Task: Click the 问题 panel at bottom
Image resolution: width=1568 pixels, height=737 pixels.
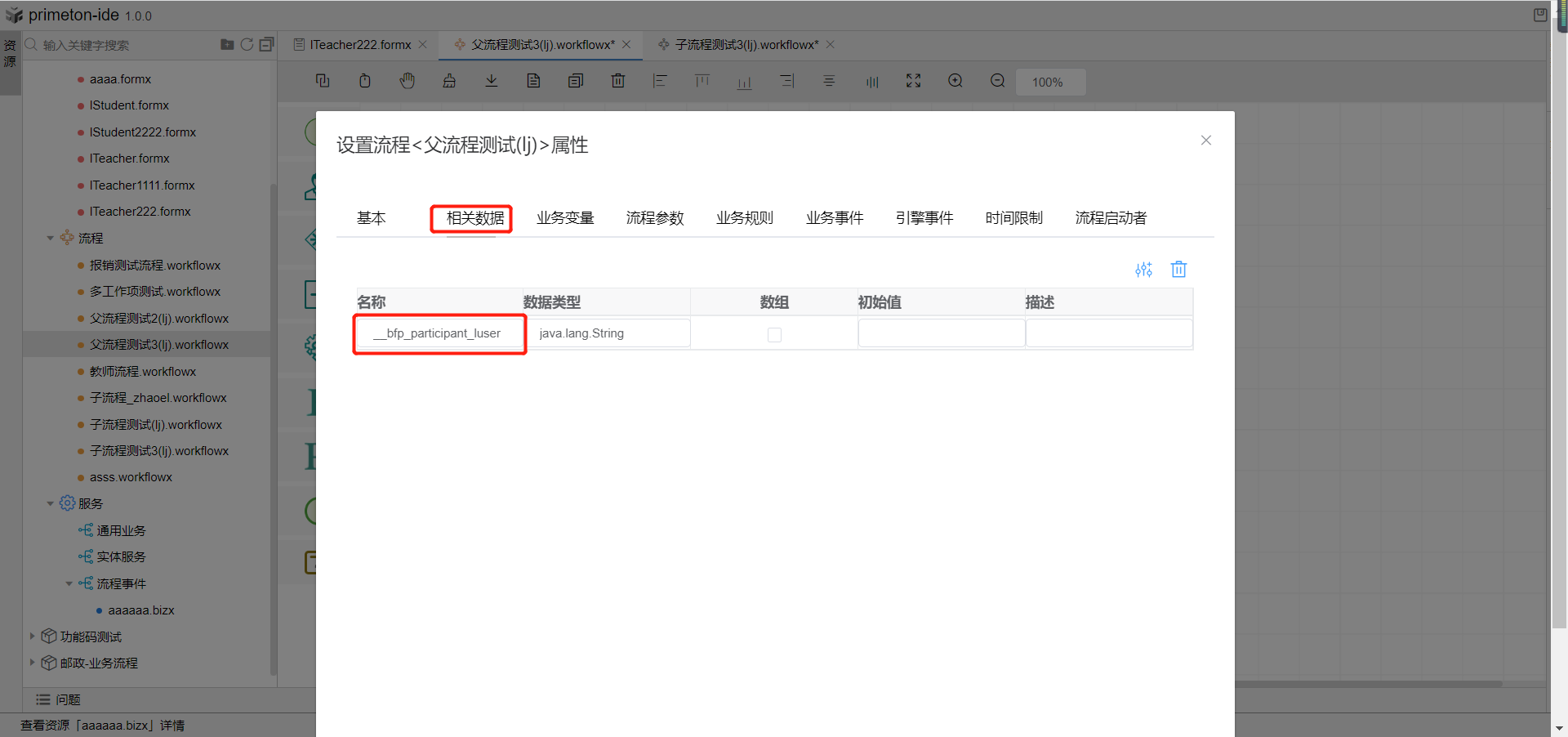Action: click(x=67, y=700)
